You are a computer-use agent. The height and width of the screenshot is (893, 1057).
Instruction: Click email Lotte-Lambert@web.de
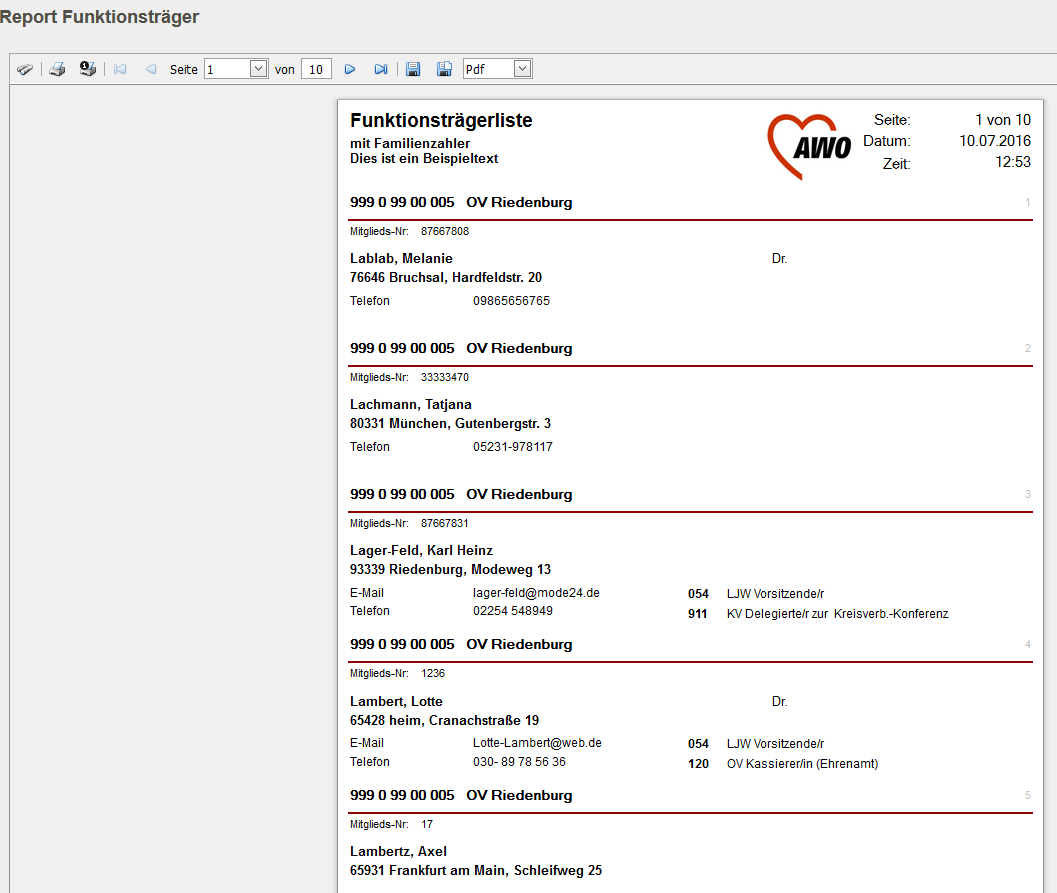(537, 743)
